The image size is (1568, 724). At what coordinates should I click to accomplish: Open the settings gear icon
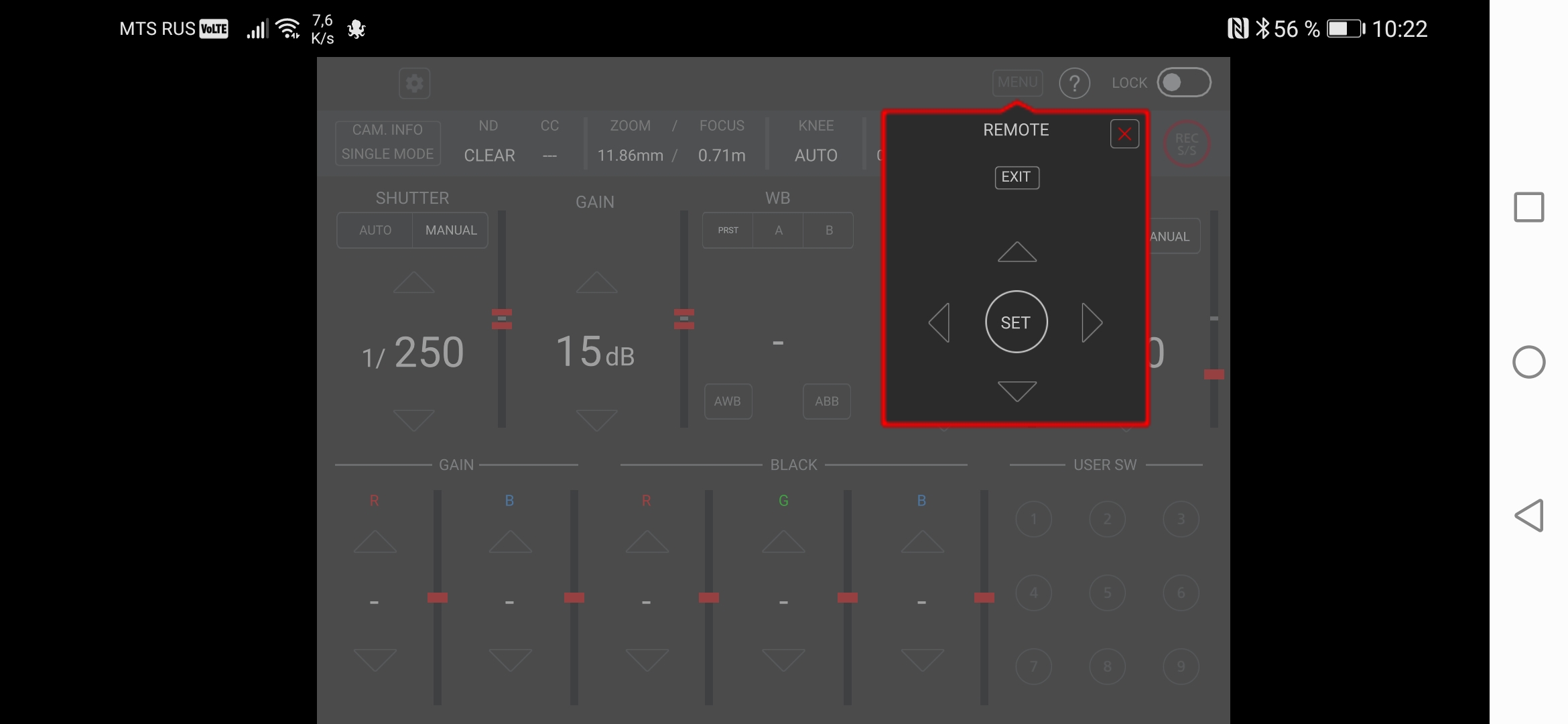414,84
